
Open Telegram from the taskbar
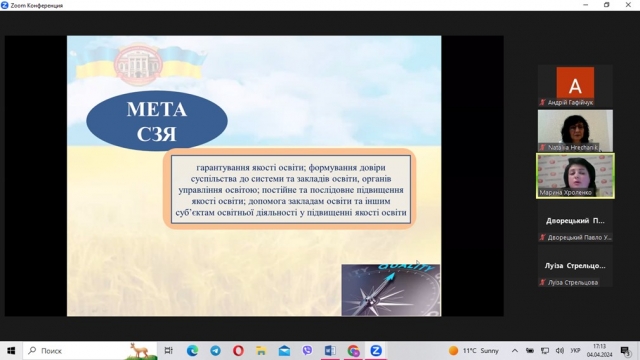[216, 351]
